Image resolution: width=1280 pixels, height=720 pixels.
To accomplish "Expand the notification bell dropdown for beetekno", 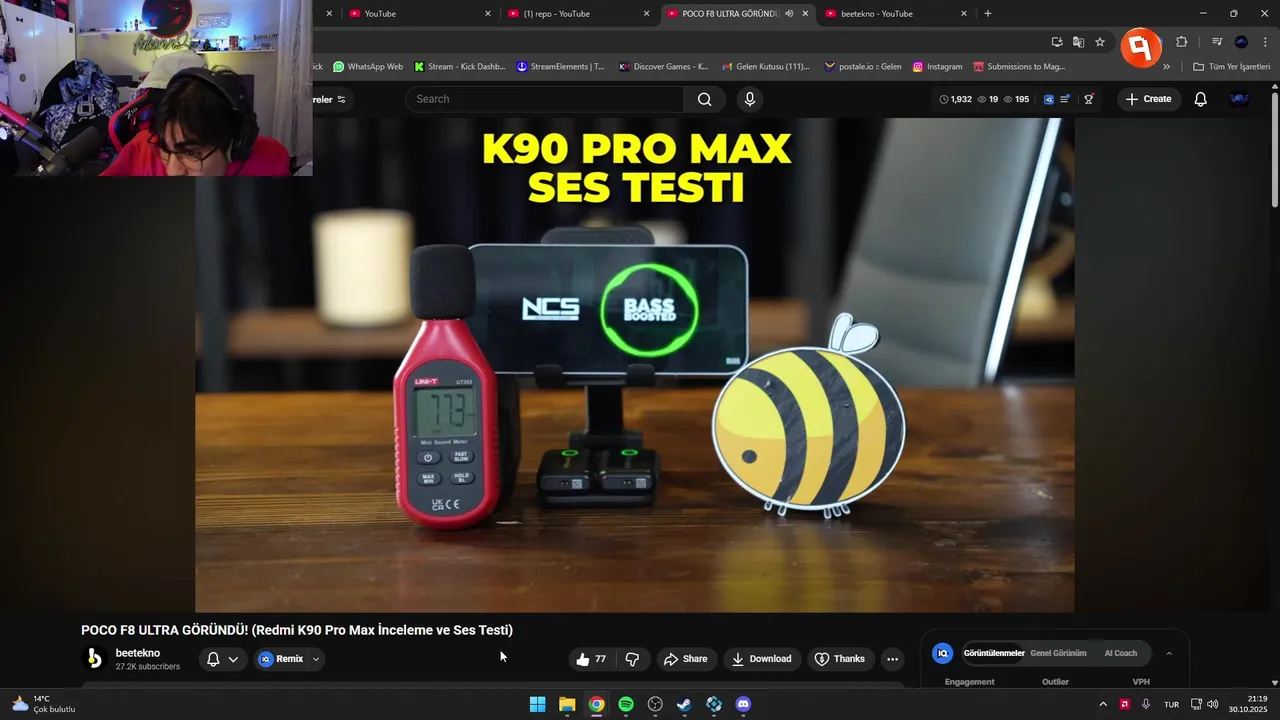I will [233, 659].
